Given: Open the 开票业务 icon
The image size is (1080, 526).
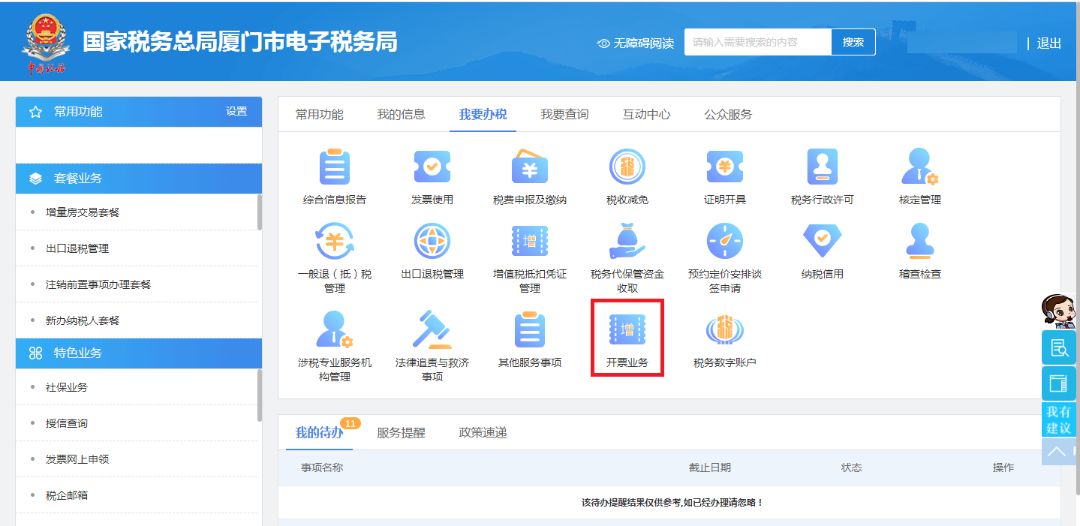Looking at the screenshot, I should click(x=627, y=330).
